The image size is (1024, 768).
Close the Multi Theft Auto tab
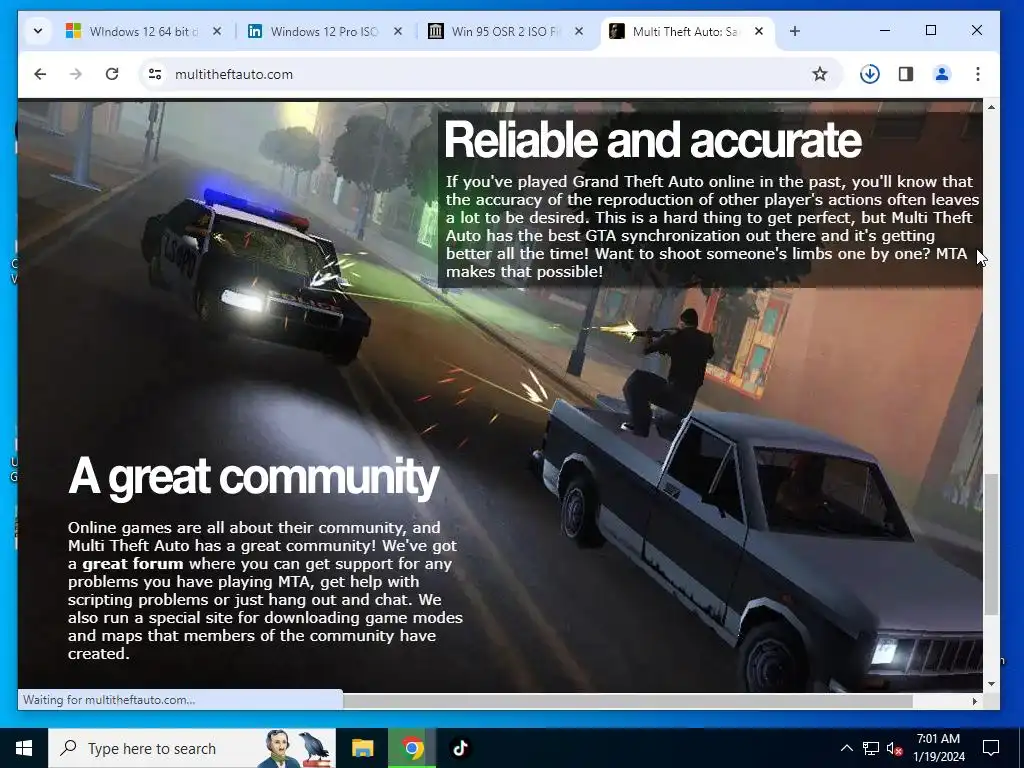[x=759, y=31]
